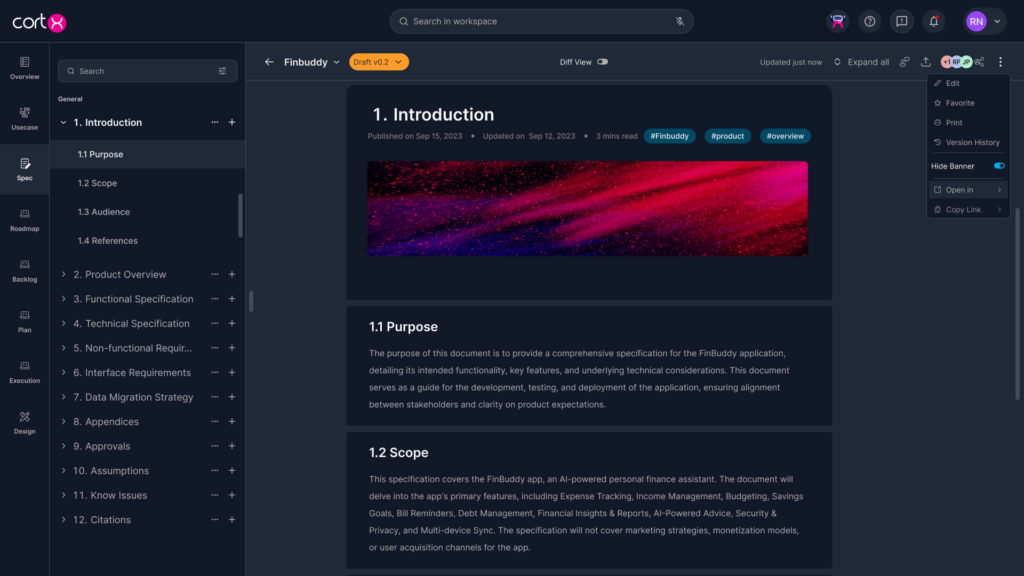1024x576 pixels.
Task: Open sidebar search filter settings icon
Action: [222, 71]
